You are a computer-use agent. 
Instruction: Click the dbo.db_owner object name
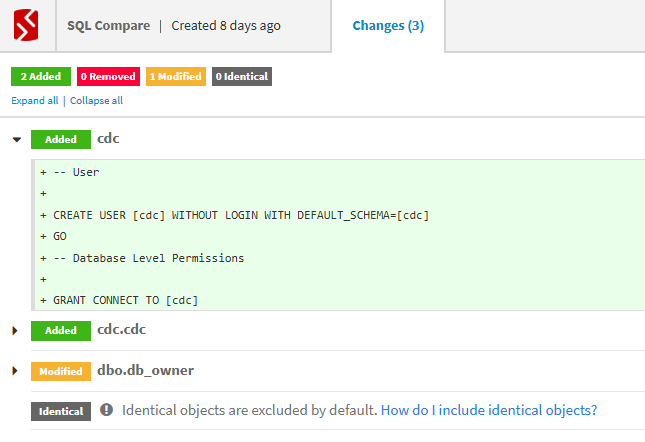pos(145,370)
